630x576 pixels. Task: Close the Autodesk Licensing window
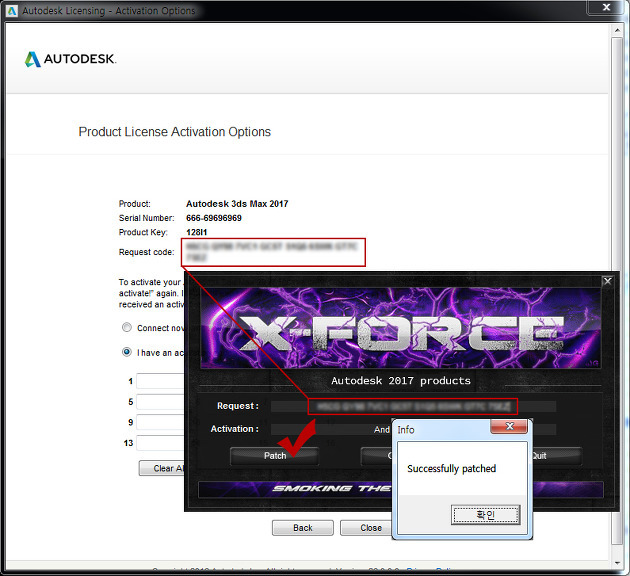(x=606, y=7)
